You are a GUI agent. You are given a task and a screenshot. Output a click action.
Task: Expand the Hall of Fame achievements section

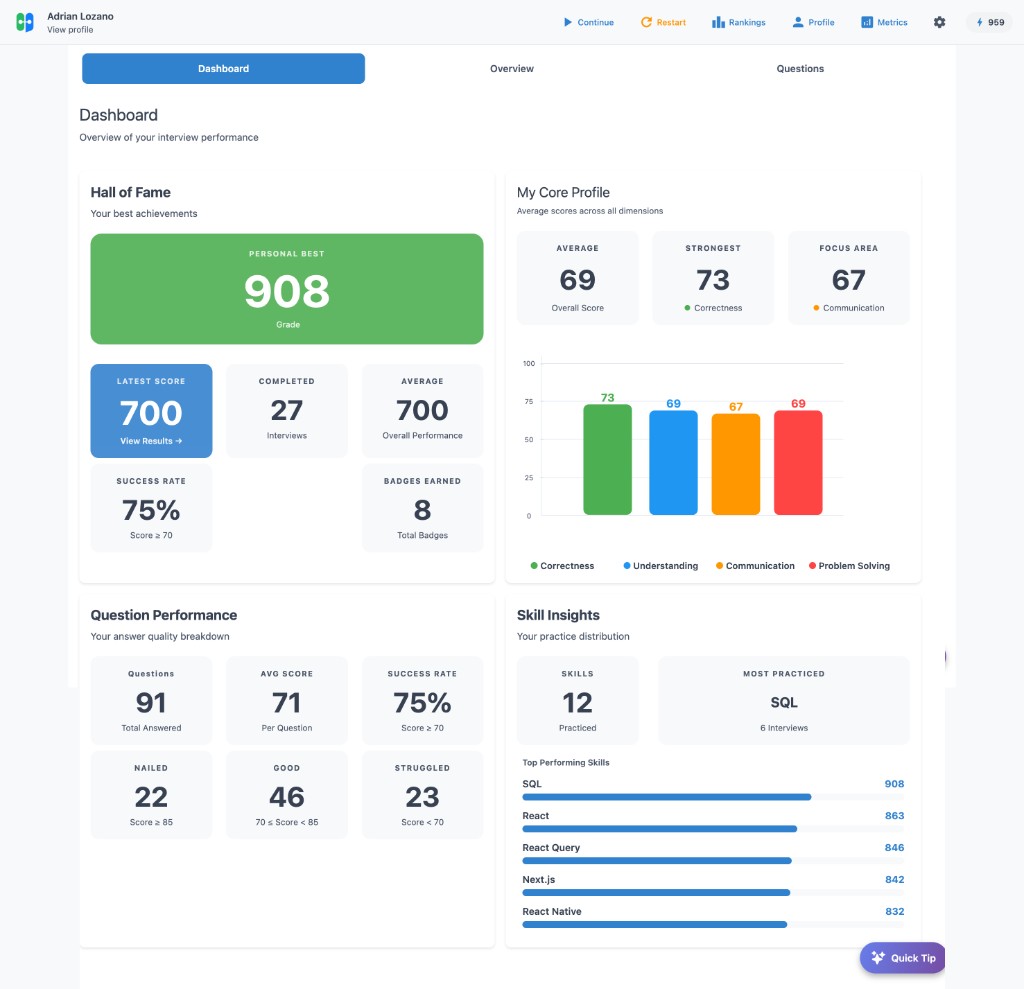[x=130, y=192]
